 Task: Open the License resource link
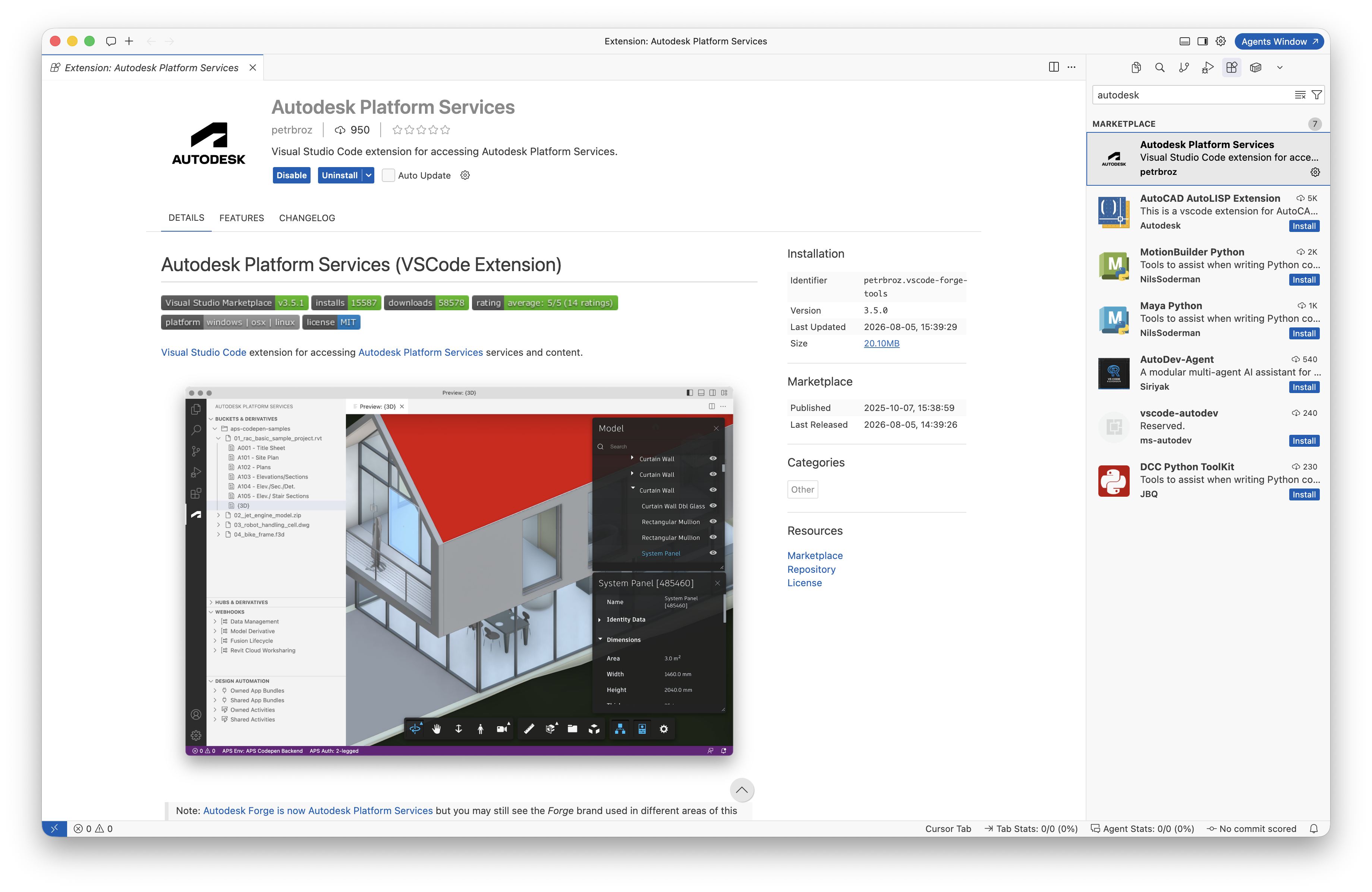tap(804, 583)
